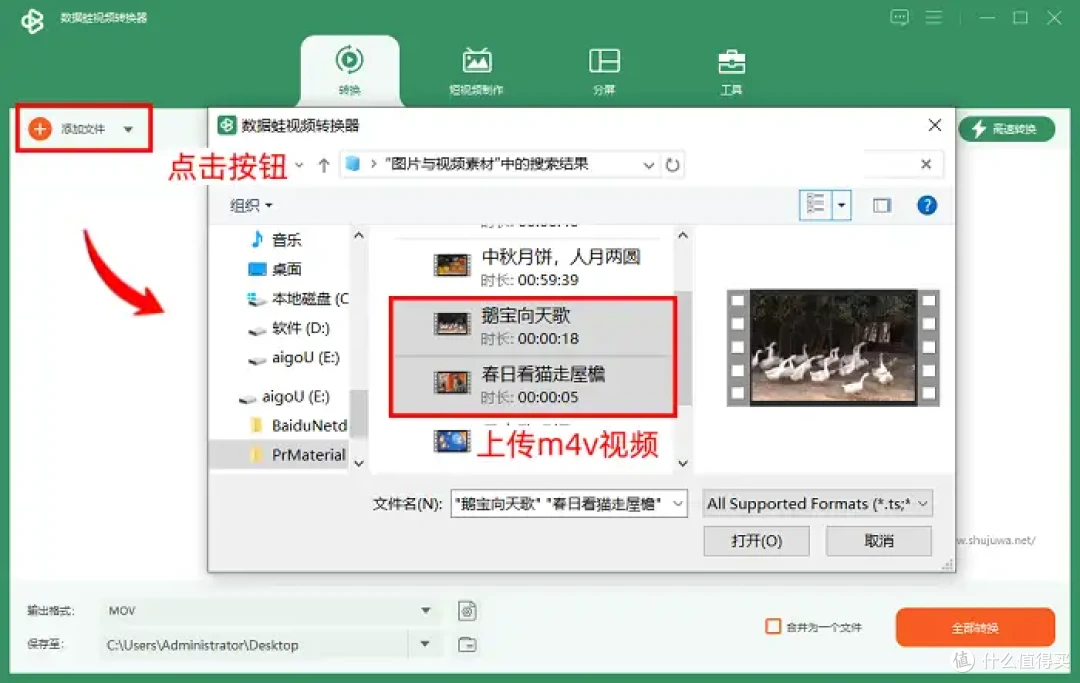Select 桌面 desktop in the sidebar
Screen dimensions: 1080x683
pos(276,269)
